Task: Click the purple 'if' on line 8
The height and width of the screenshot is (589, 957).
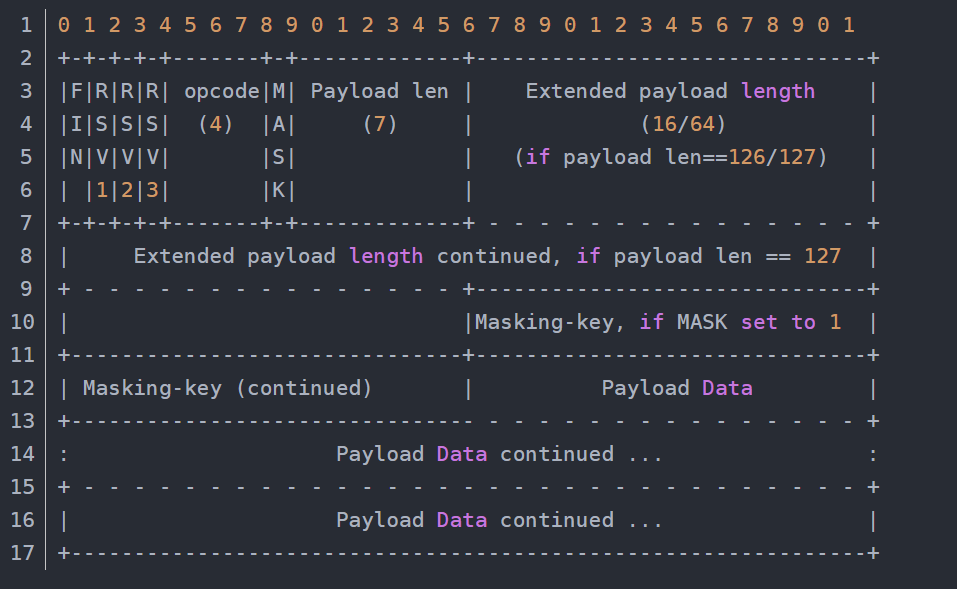Action: (x=588, y=256)
